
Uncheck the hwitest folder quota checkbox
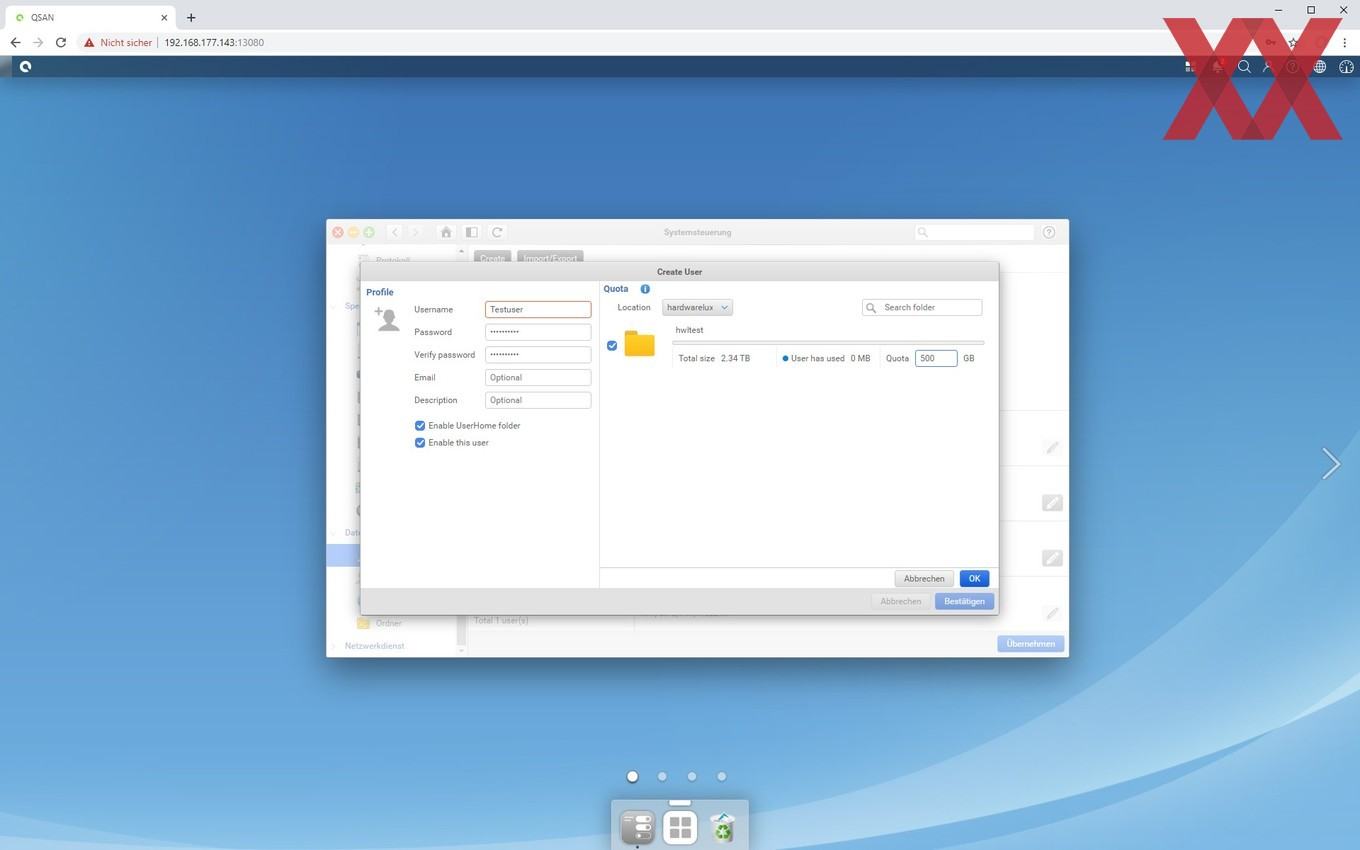[x=612, y=346]
